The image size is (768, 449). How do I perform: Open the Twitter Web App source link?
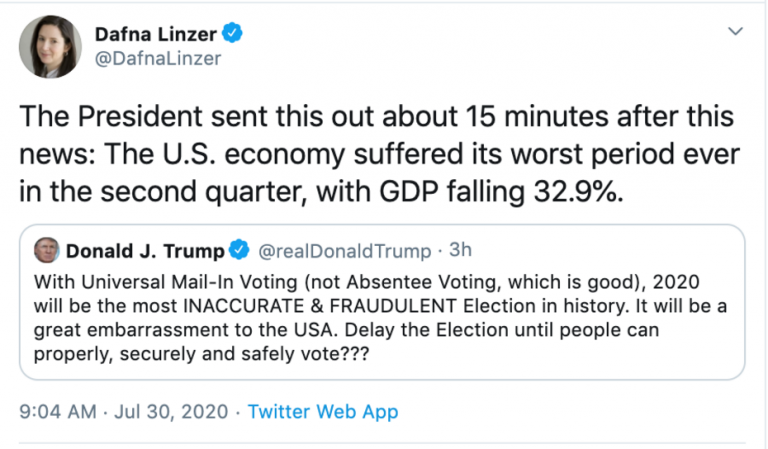point(323,411)
